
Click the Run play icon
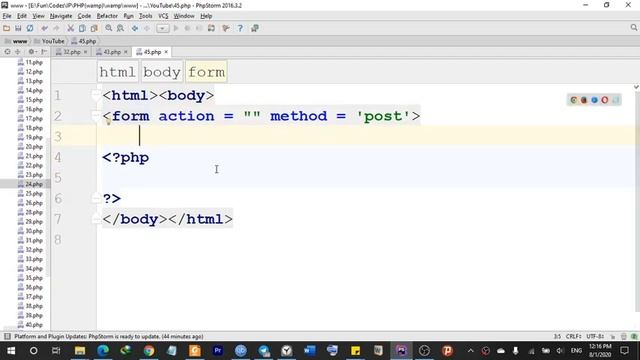coord(176,28)
